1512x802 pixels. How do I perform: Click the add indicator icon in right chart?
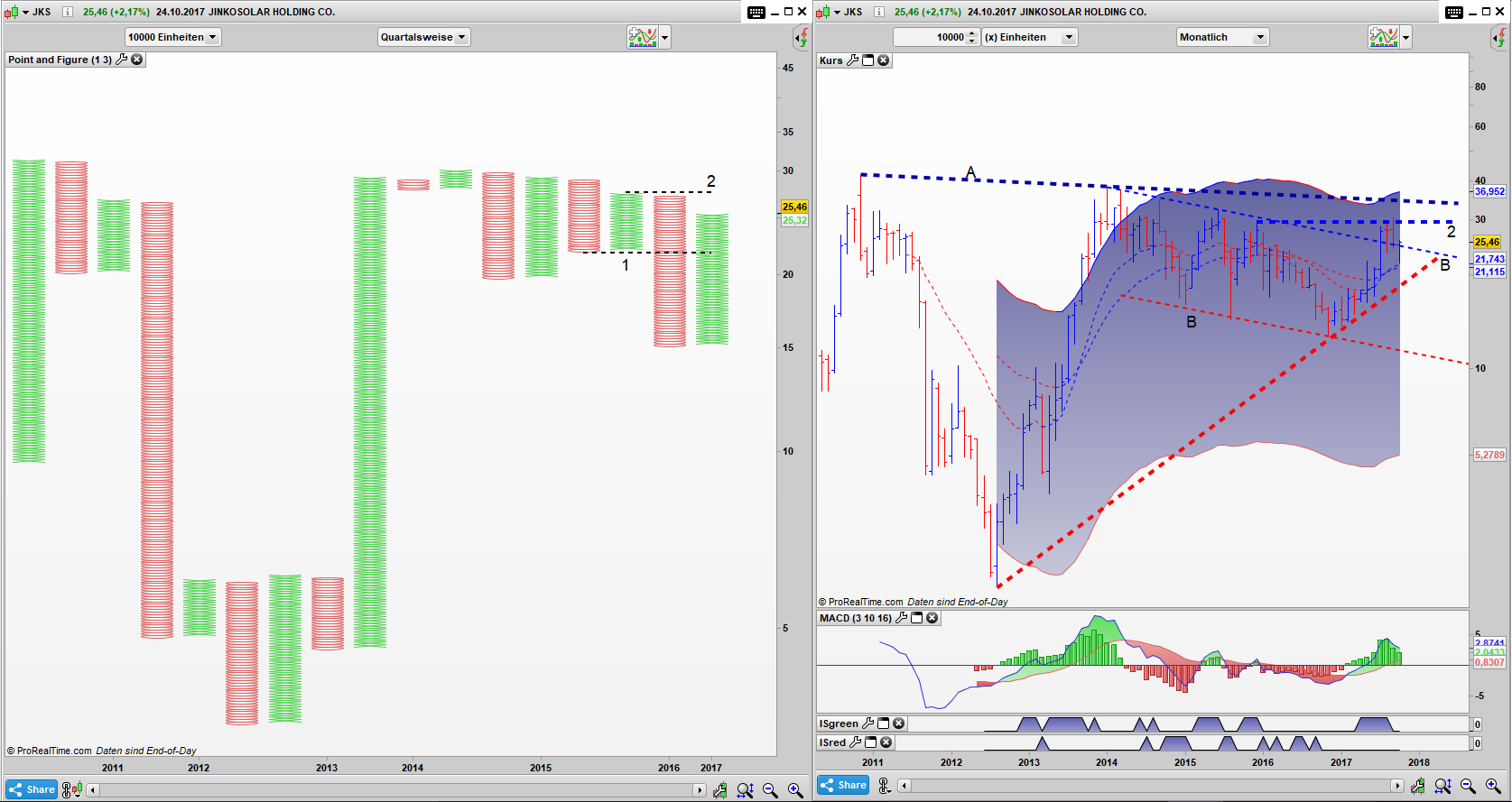[x=1383, y=37]
